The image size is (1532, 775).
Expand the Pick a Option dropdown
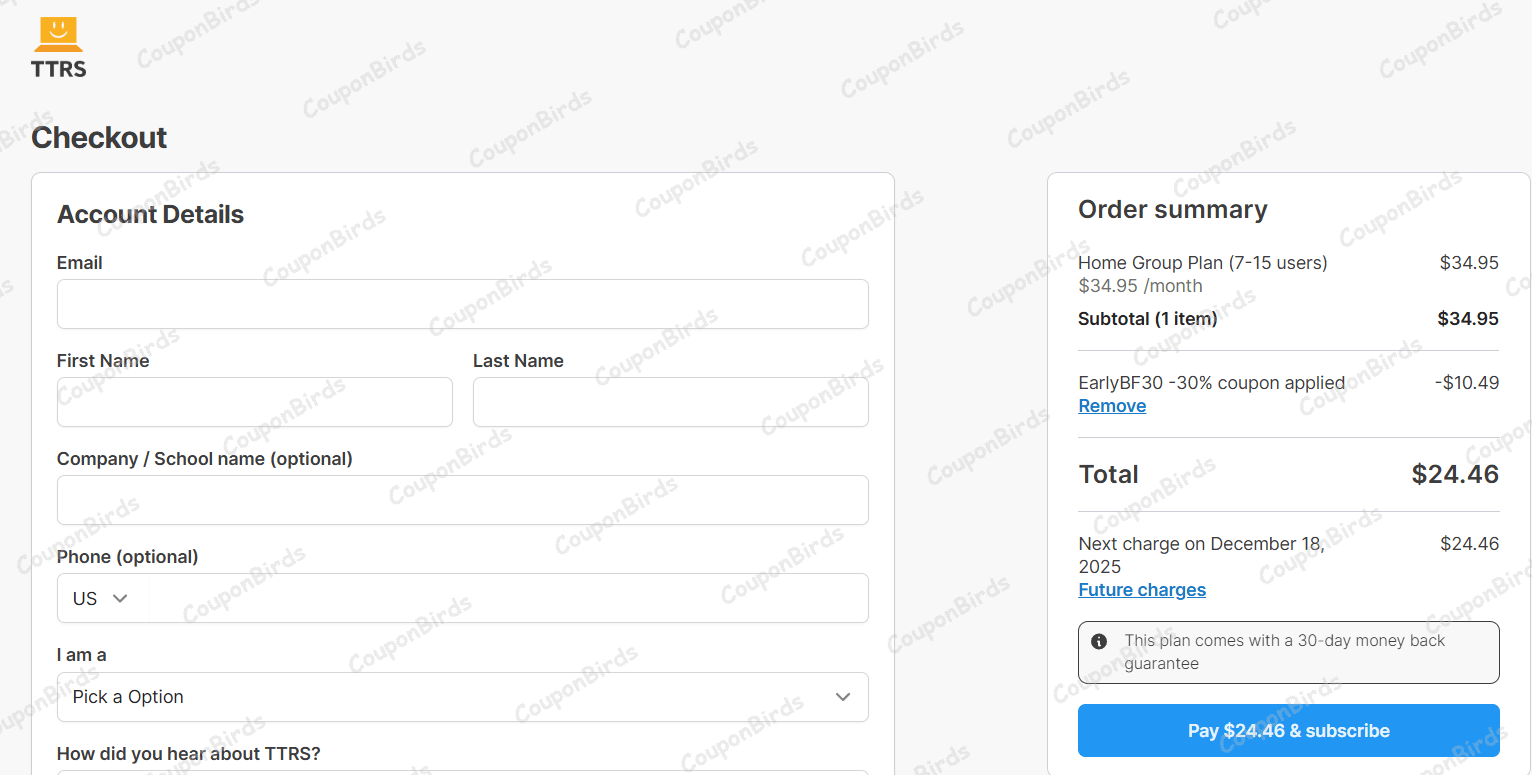[x=463, y=697]
